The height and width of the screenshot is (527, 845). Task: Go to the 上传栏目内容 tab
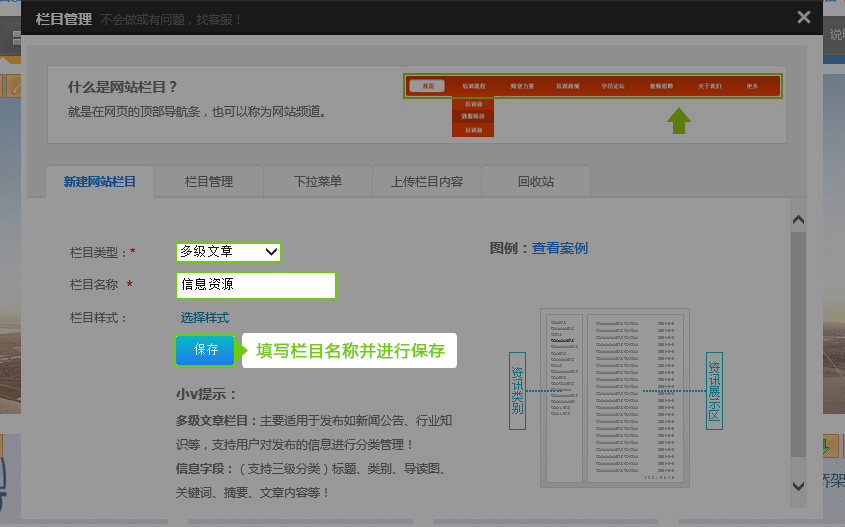click(427, 181)
